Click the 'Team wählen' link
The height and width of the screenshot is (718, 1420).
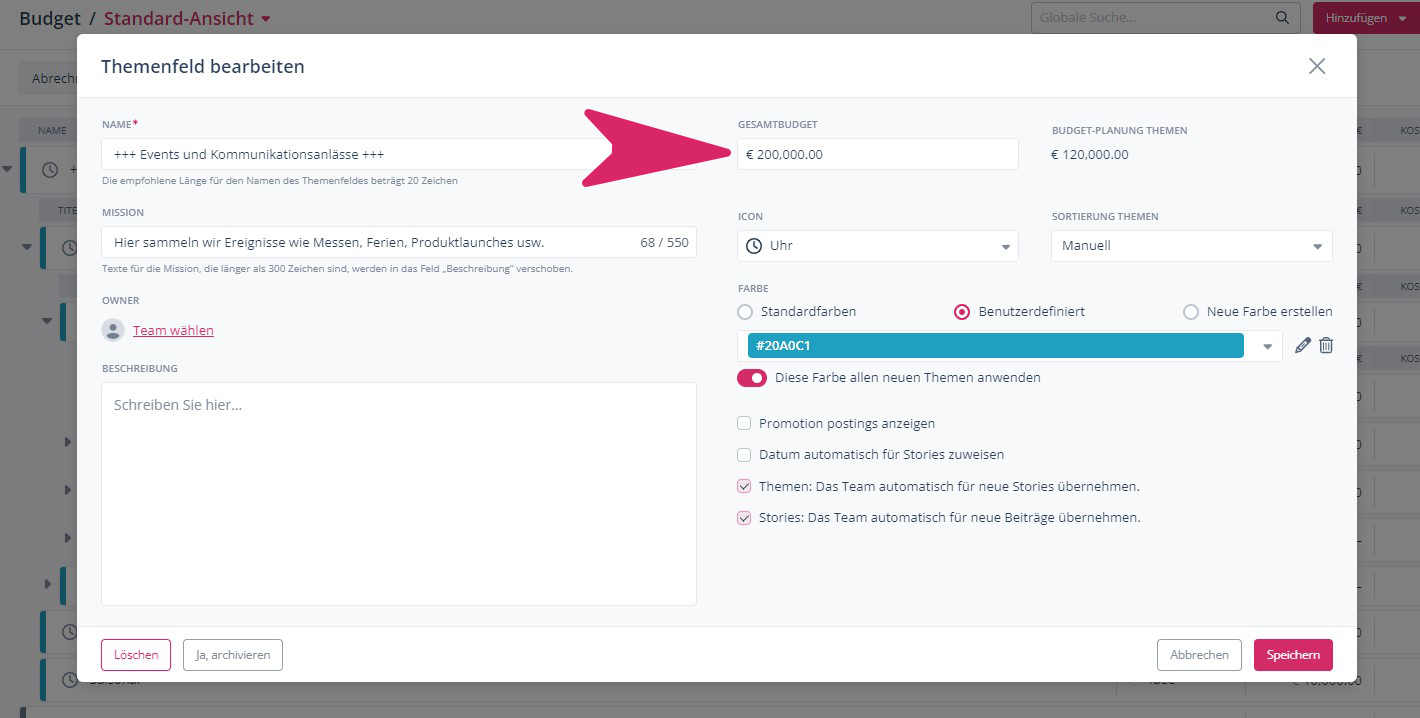pyautogui.click(x=173, y=330)
